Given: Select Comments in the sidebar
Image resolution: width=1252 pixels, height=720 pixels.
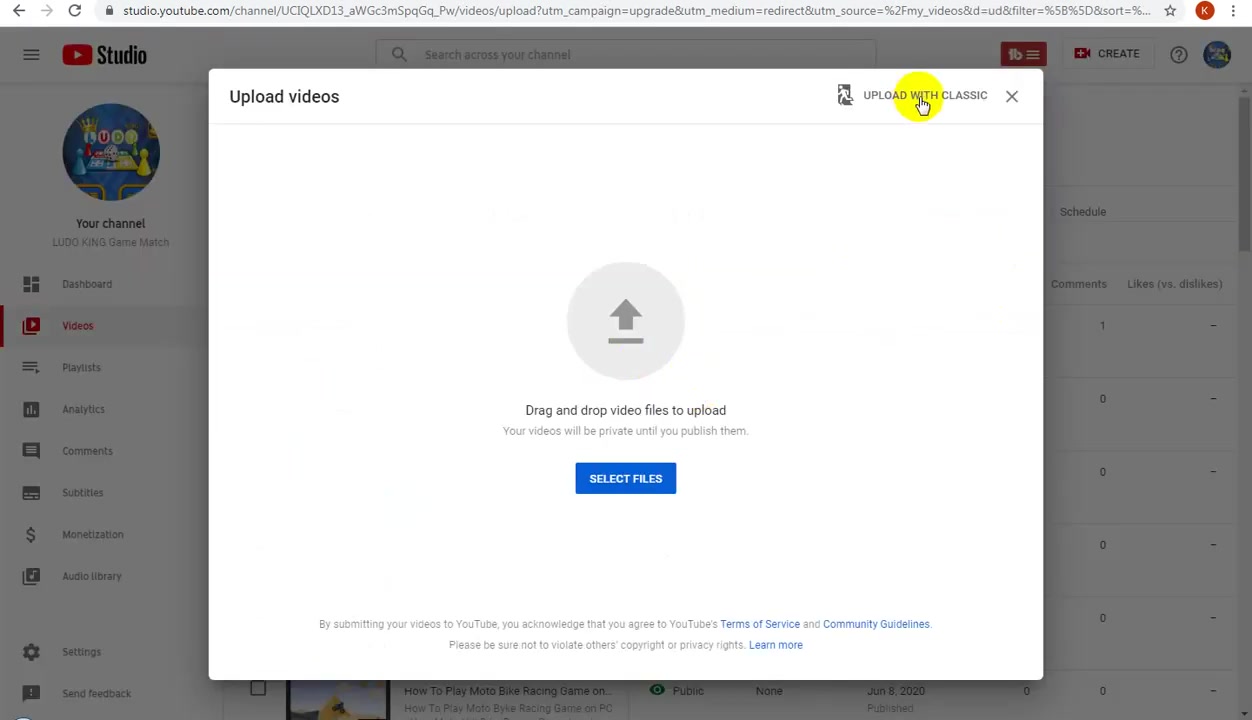Looking at the screenshot, I should (x=87, y=451).
